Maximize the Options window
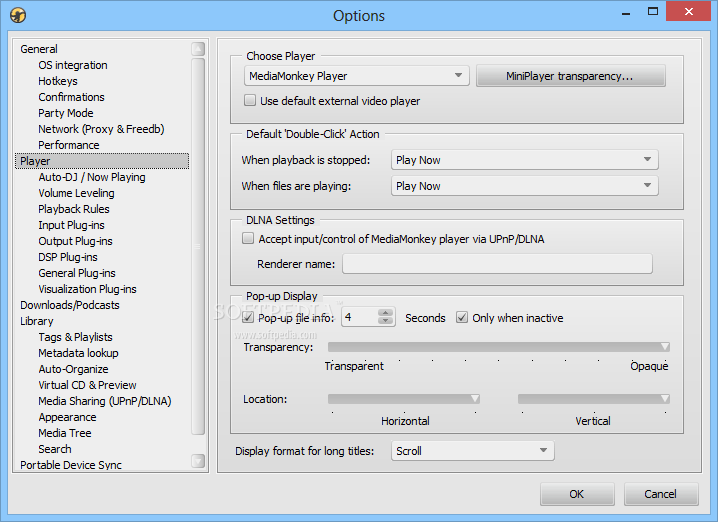The image size is (718, 522). tap(653, 12)
